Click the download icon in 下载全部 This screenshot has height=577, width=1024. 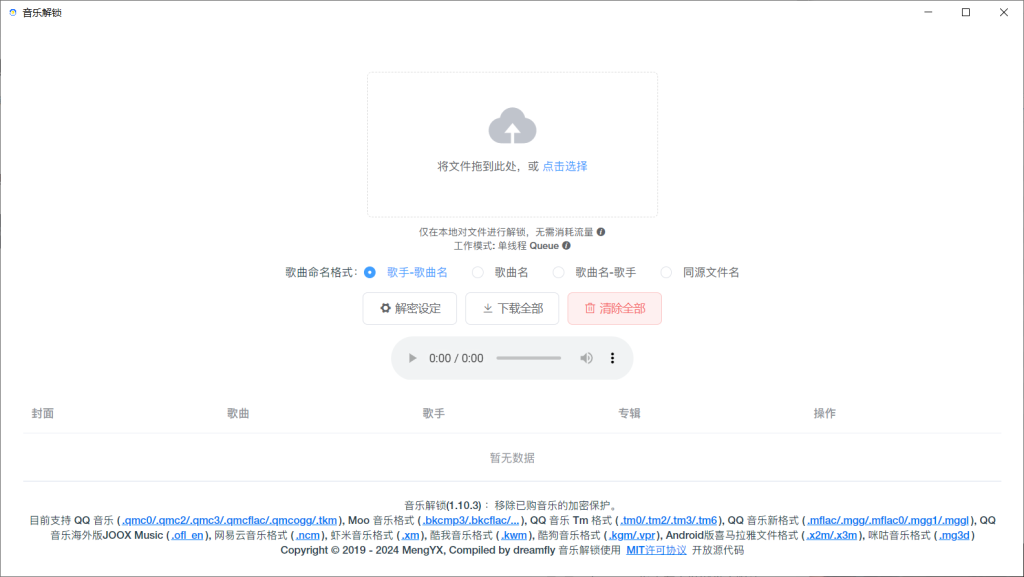click(x=489, y=308)
